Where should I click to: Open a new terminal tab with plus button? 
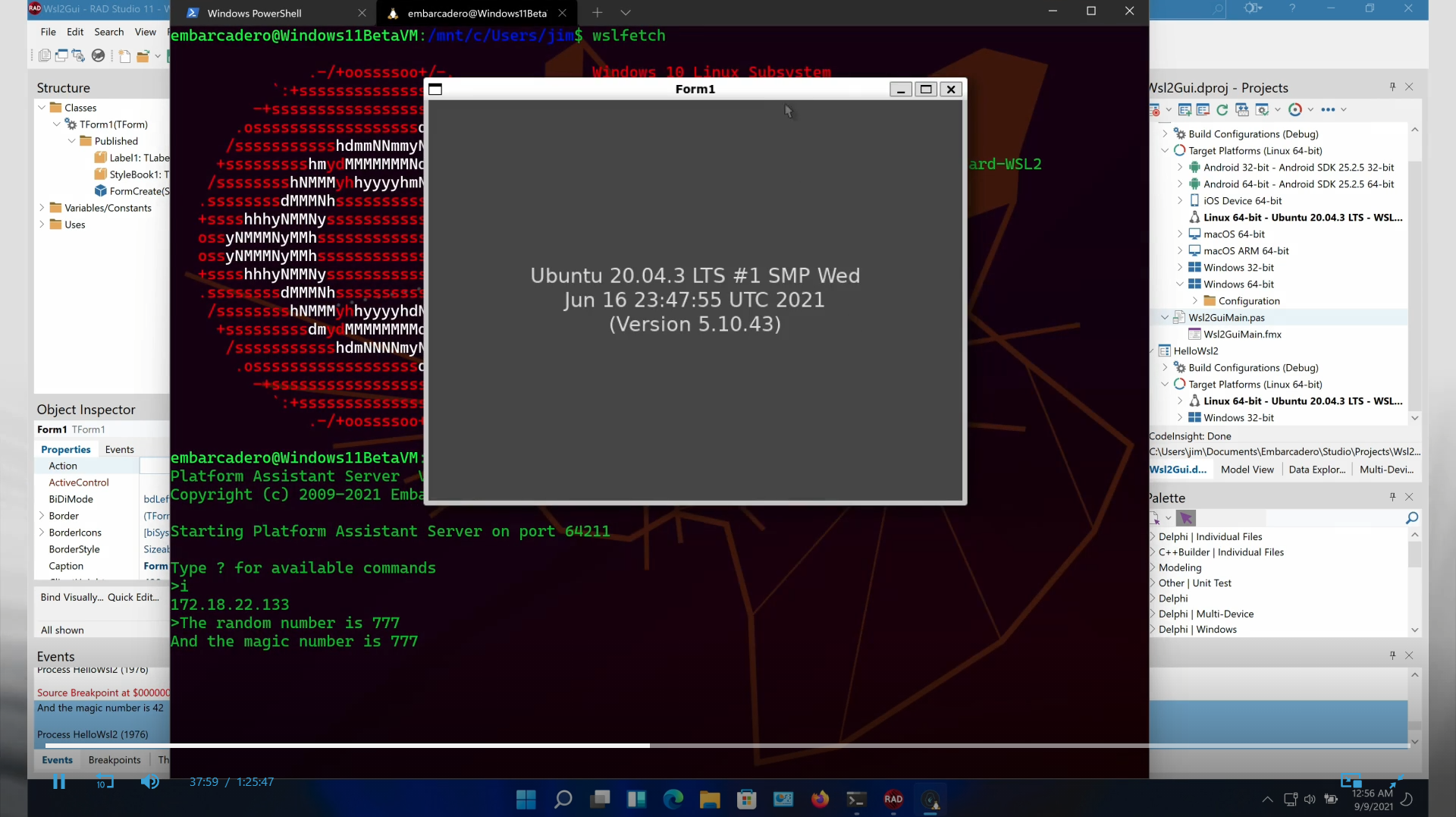(x=597, y=13)
